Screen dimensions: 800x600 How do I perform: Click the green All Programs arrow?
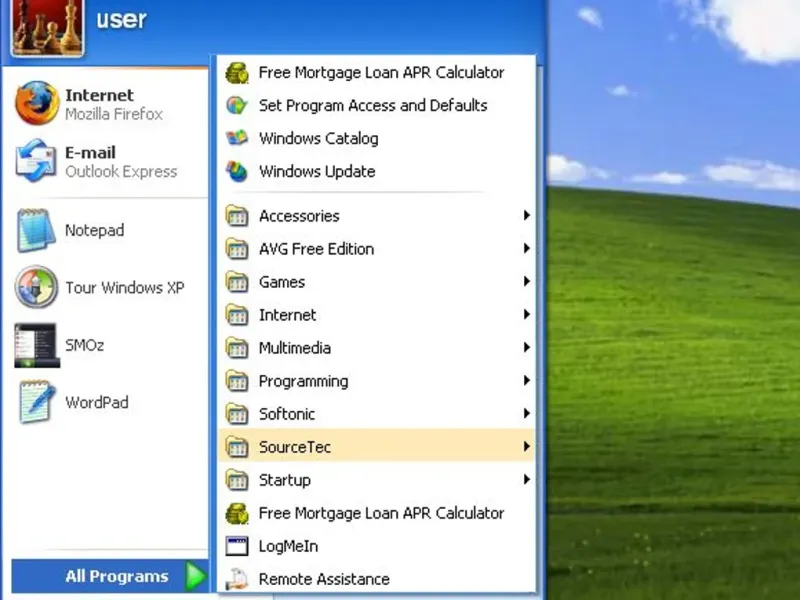tap(196, 576)
